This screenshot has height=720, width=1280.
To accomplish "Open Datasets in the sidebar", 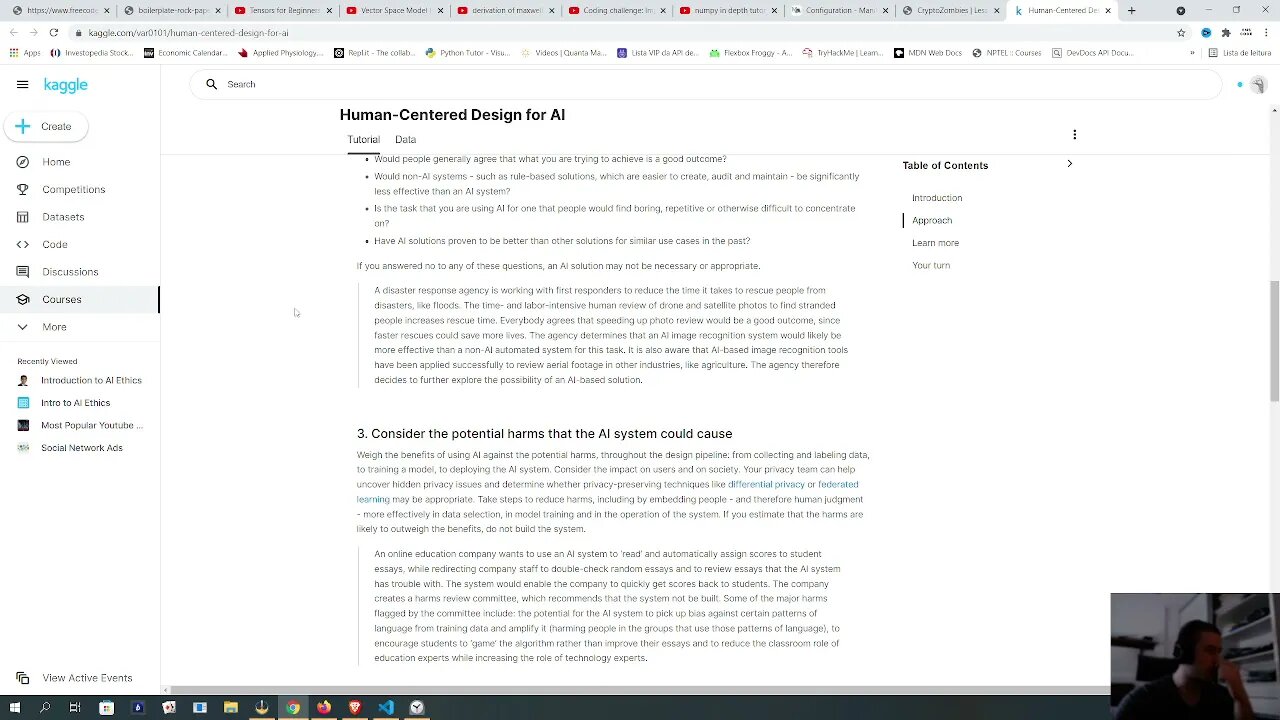I will 63,217.
